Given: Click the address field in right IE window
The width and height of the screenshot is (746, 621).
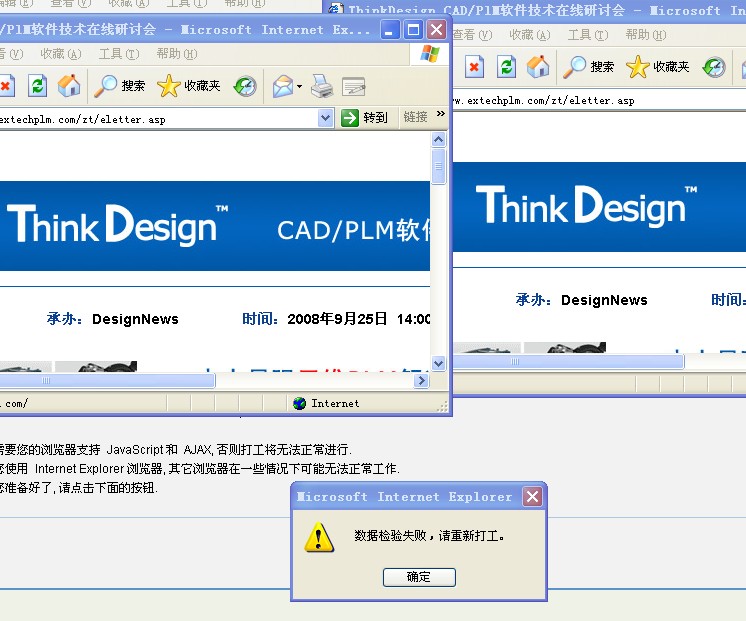Looking at the screenshot, I should (x=599, y=100).
